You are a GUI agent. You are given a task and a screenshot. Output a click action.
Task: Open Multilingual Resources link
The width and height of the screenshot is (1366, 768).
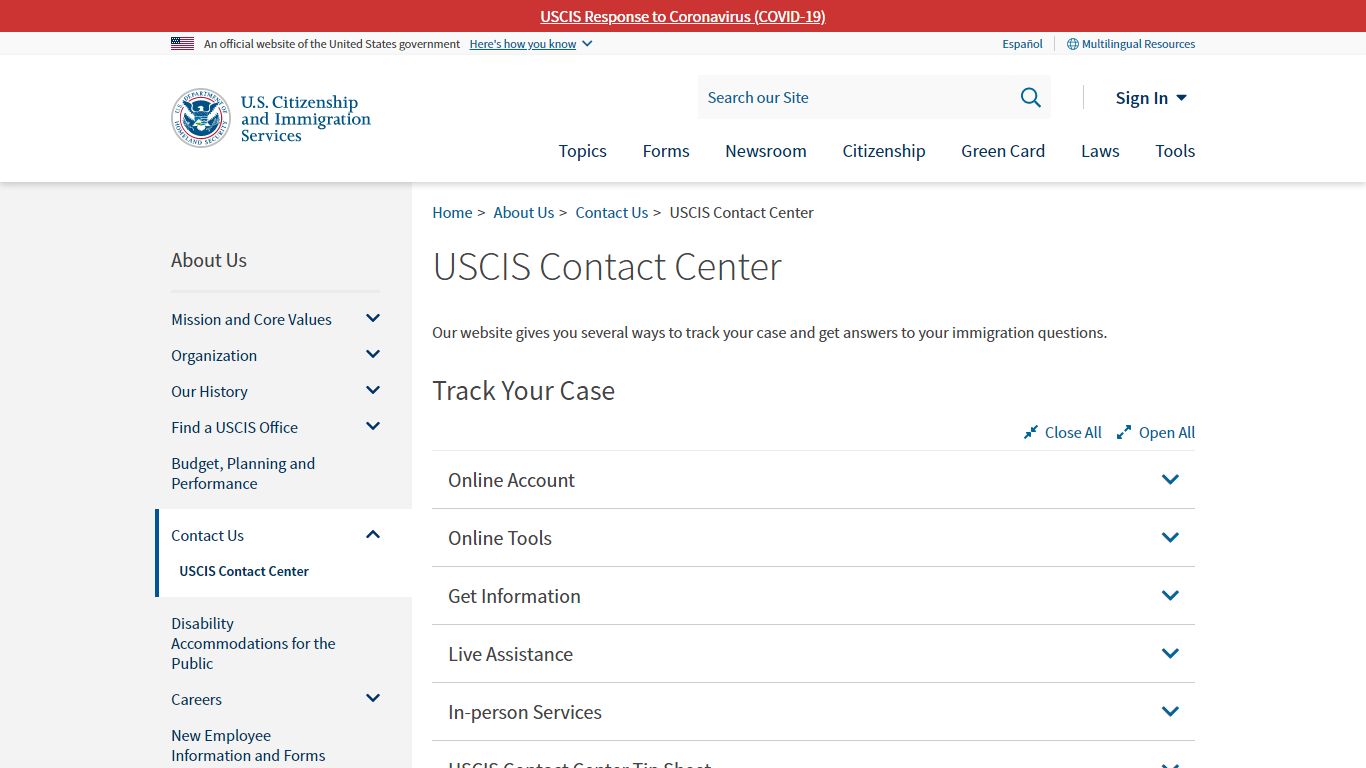point(1138,44)
